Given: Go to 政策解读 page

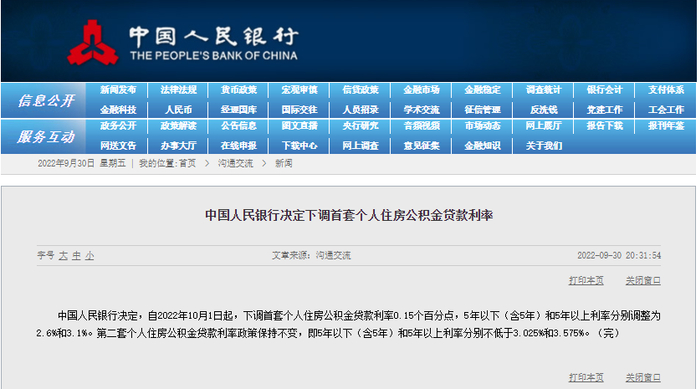Looking at the screenshot, I should 179,126.
